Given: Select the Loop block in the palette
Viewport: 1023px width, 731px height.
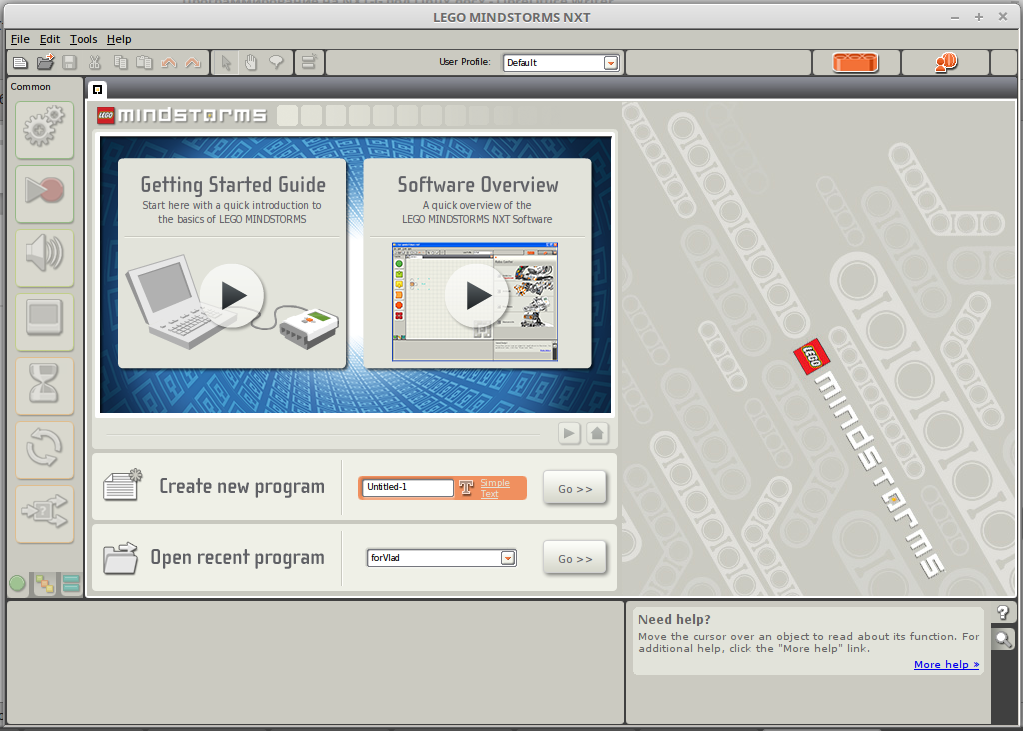Looking at the screenshot, I should click(x=44, y=449).
